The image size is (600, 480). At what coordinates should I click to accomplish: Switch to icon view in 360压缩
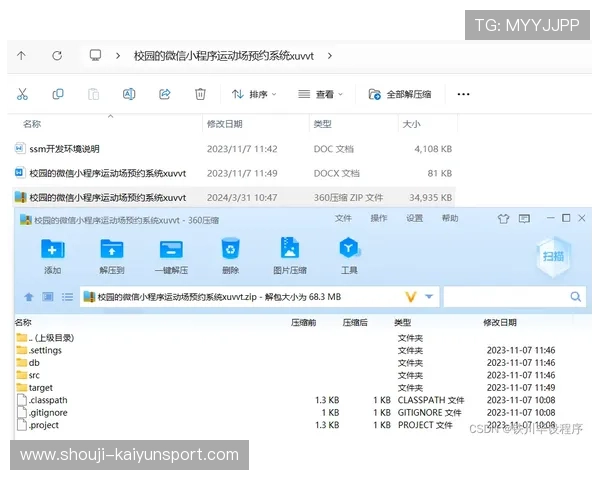[x=48, y=297]
